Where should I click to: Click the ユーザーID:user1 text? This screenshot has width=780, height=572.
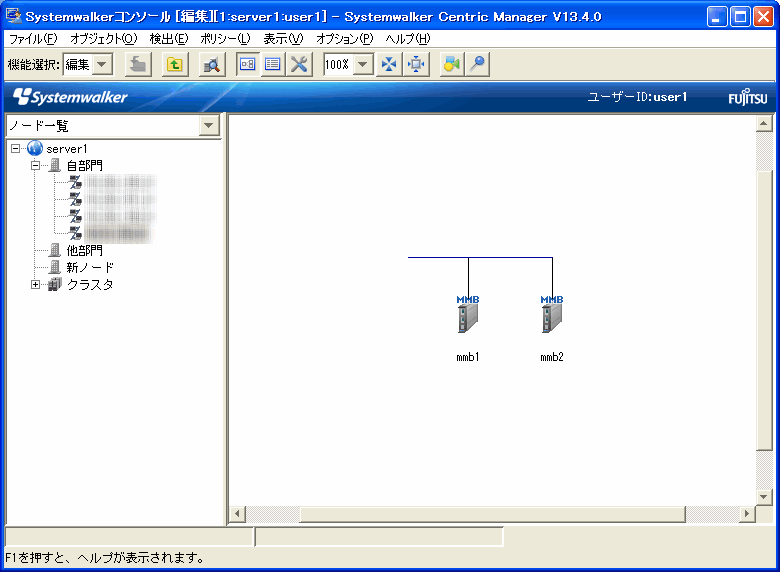pos(637,97)
